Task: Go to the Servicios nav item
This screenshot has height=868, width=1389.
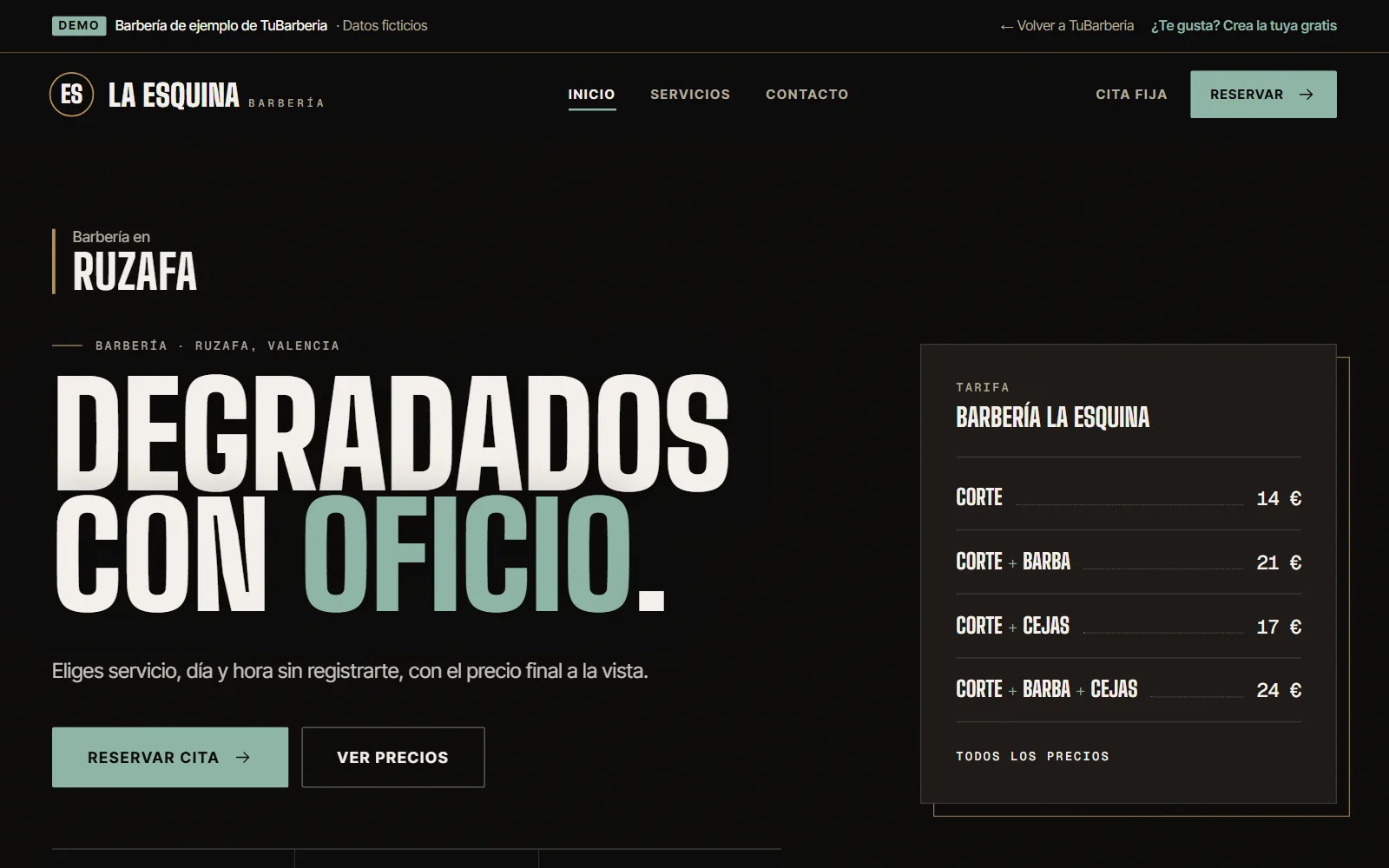Action: point(690,94)
